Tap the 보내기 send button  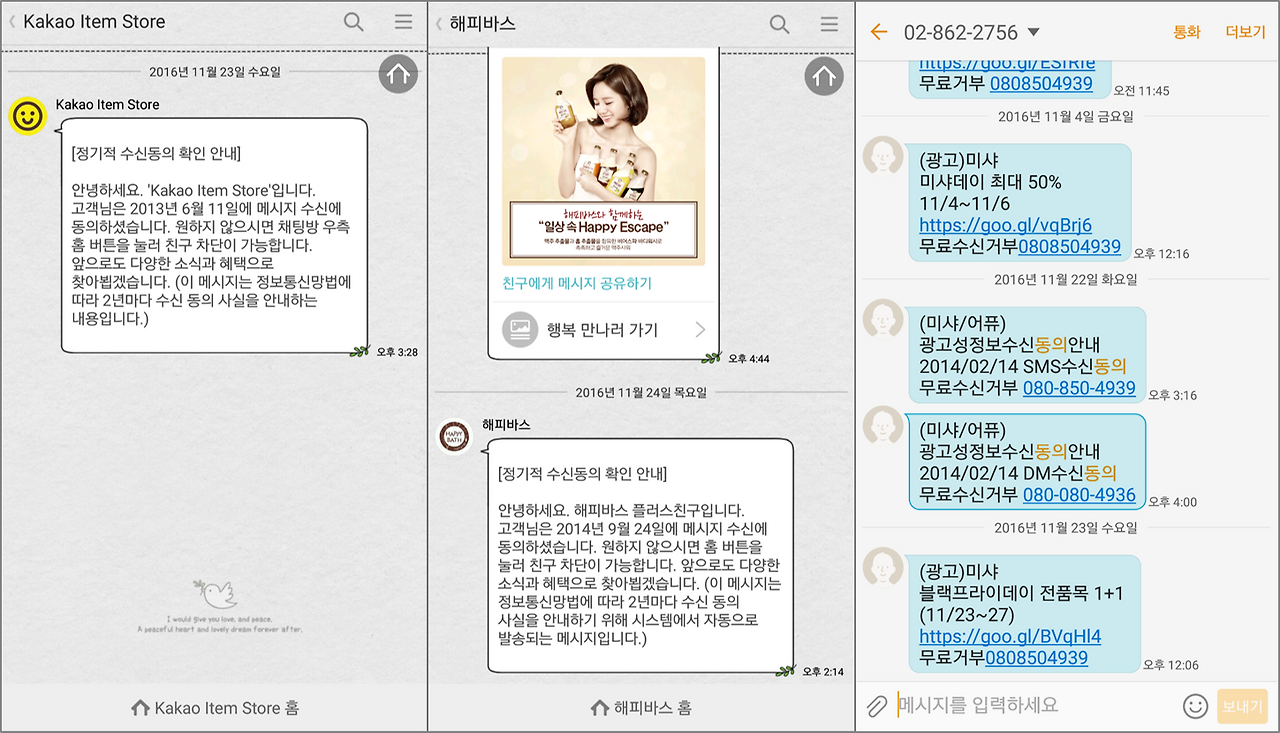point(1242,706)
